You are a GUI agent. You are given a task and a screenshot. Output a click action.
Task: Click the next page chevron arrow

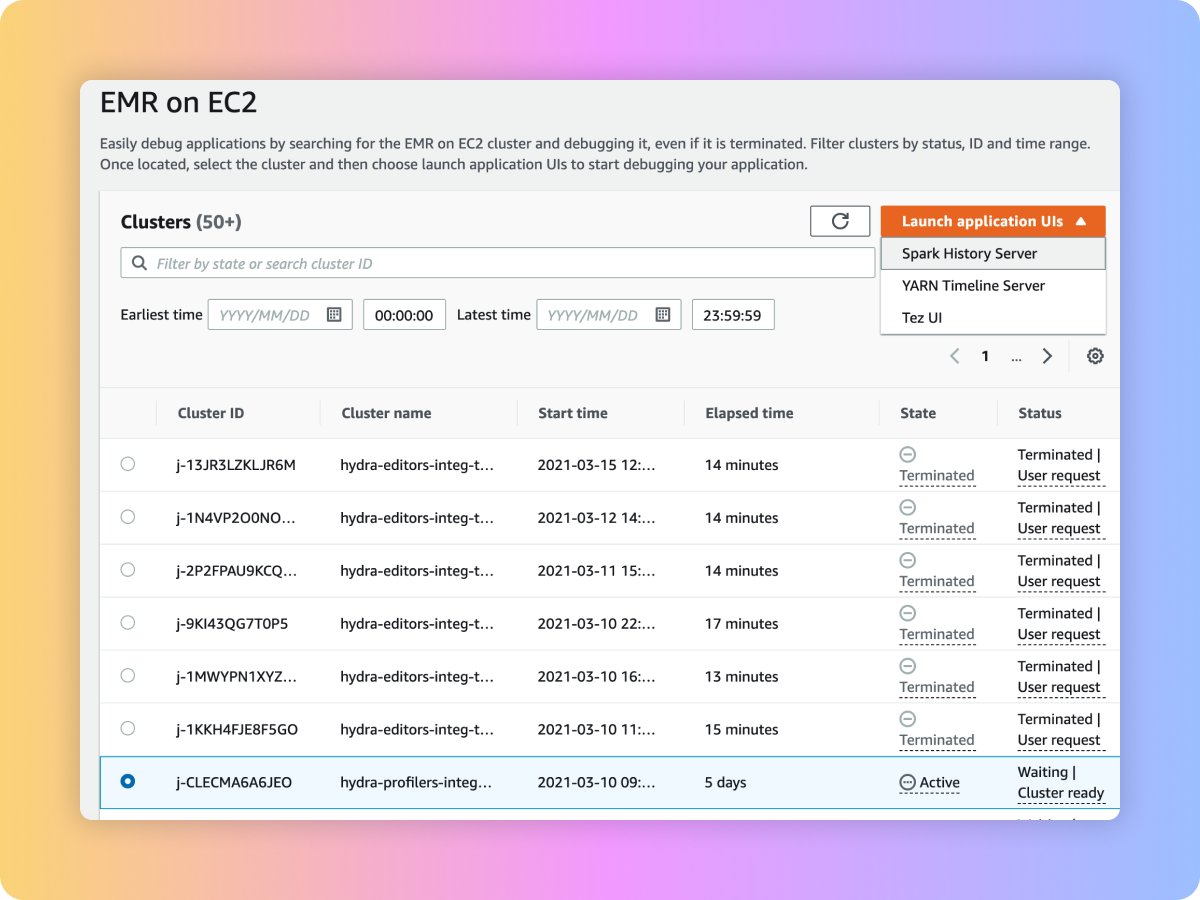tap(1047, 355)
